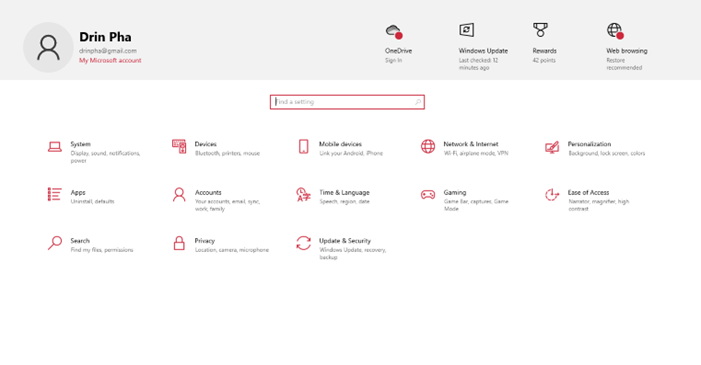Click 'Uninstall, defaults' description

point(92,202)
